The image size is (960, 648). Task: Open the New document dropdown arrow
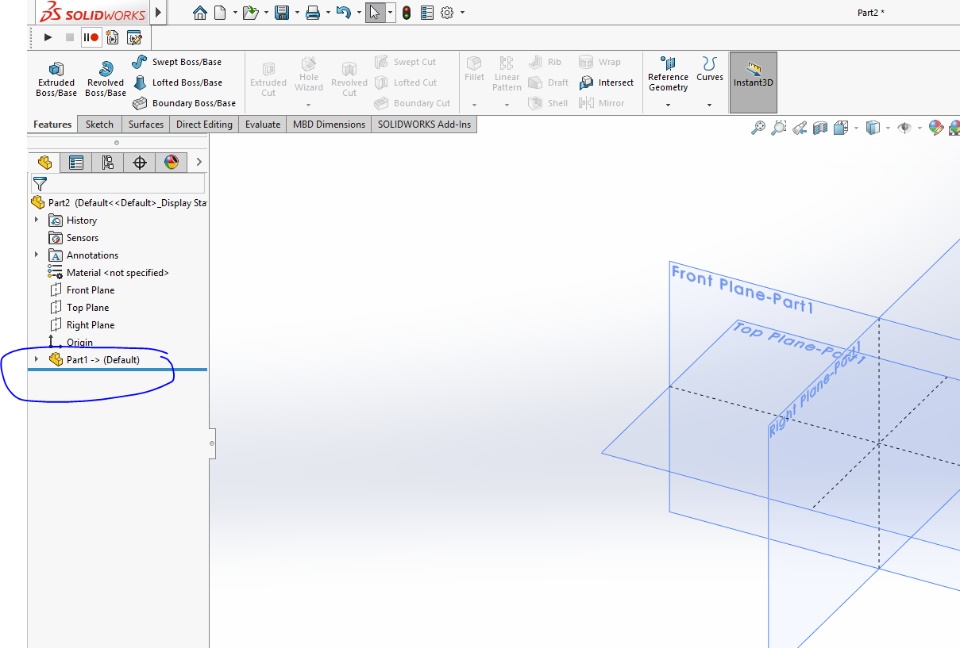(234, 12)
